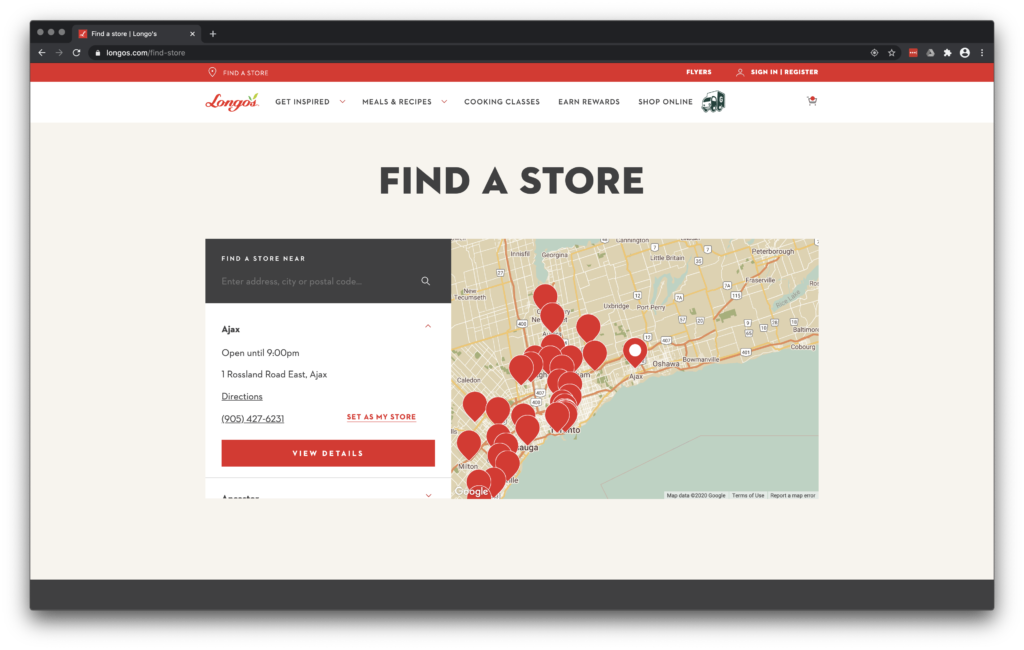Click Set As My Store link

click(x=381, y=417)
